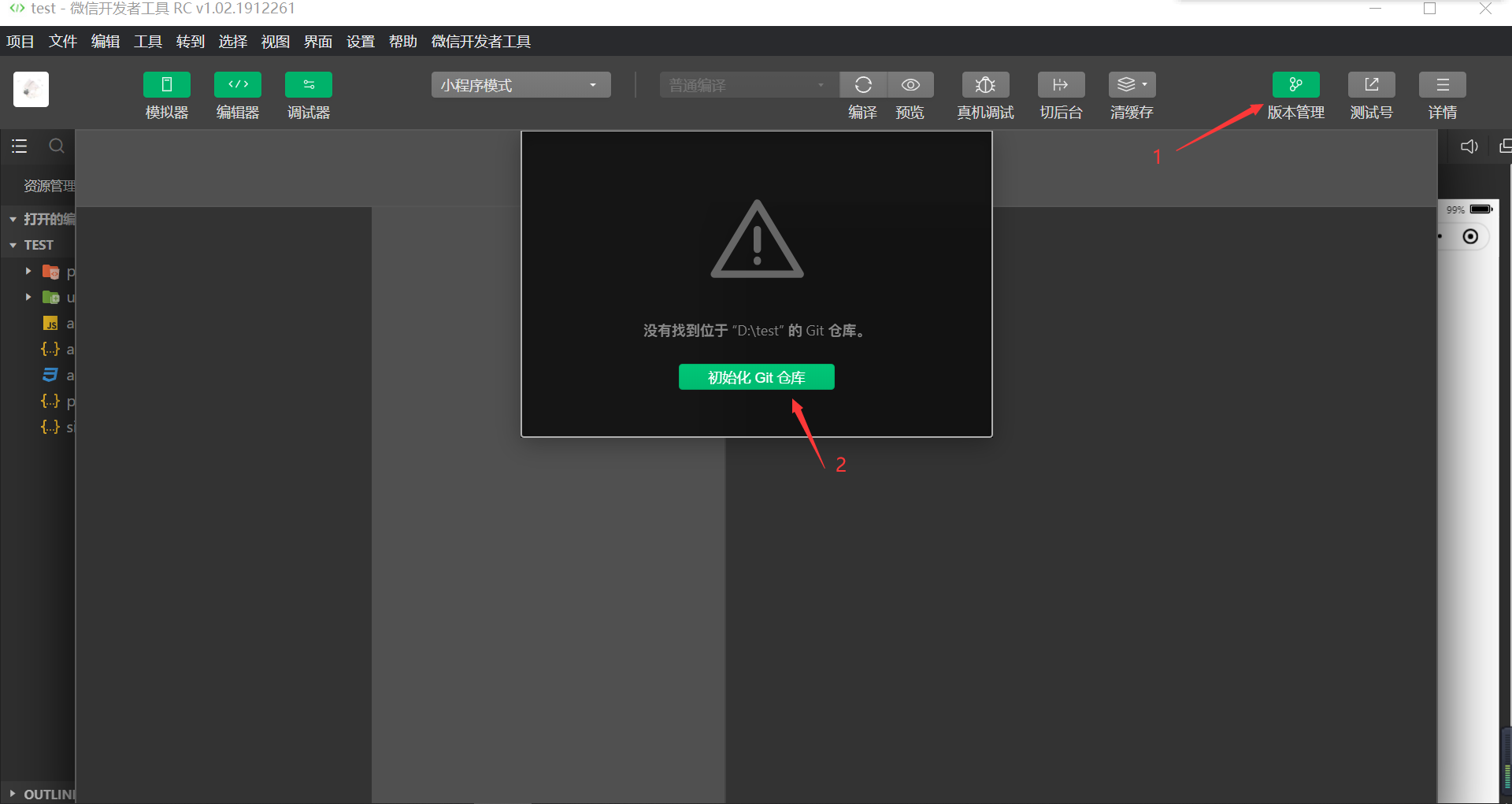Open the 转到 menu
The width and height of the screenshot is (1512, 804).
pyautogui.click(x=191, y=42)
